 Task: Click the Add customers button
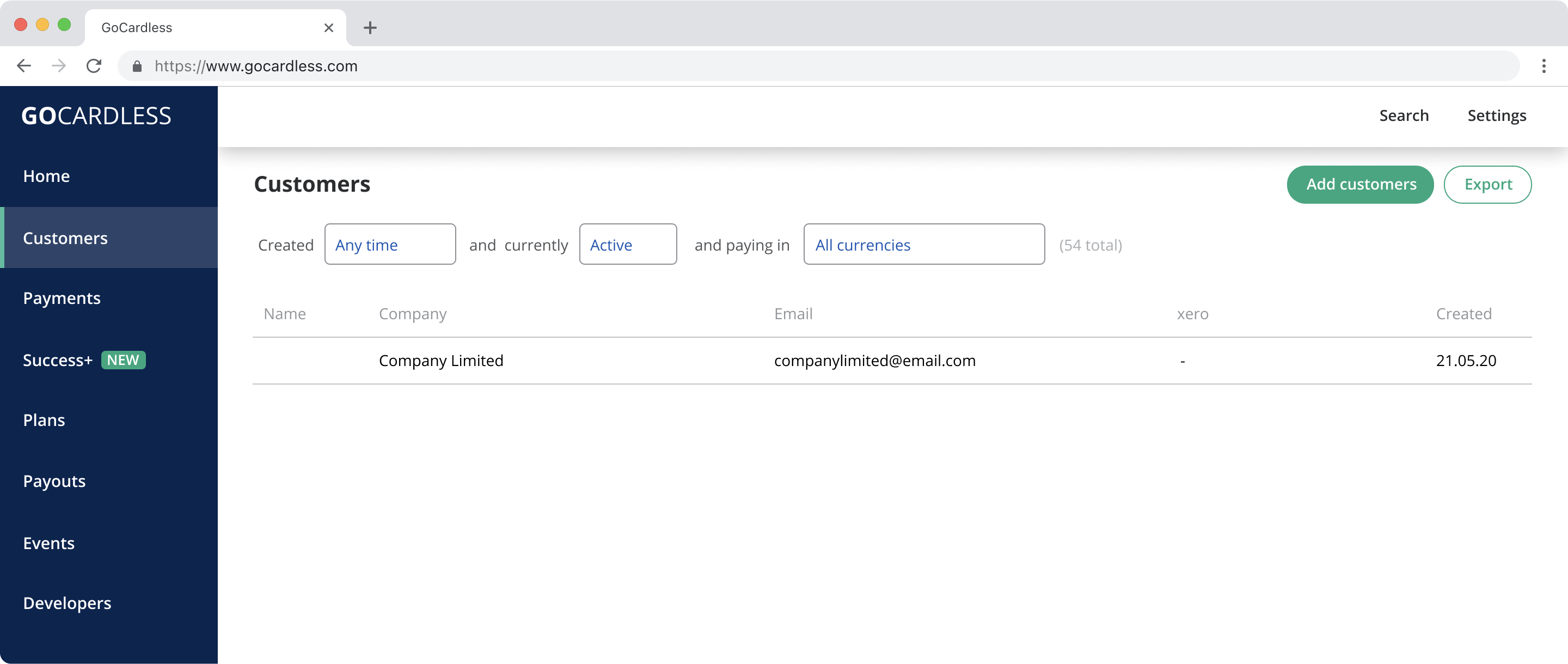tap(1361, 184)
